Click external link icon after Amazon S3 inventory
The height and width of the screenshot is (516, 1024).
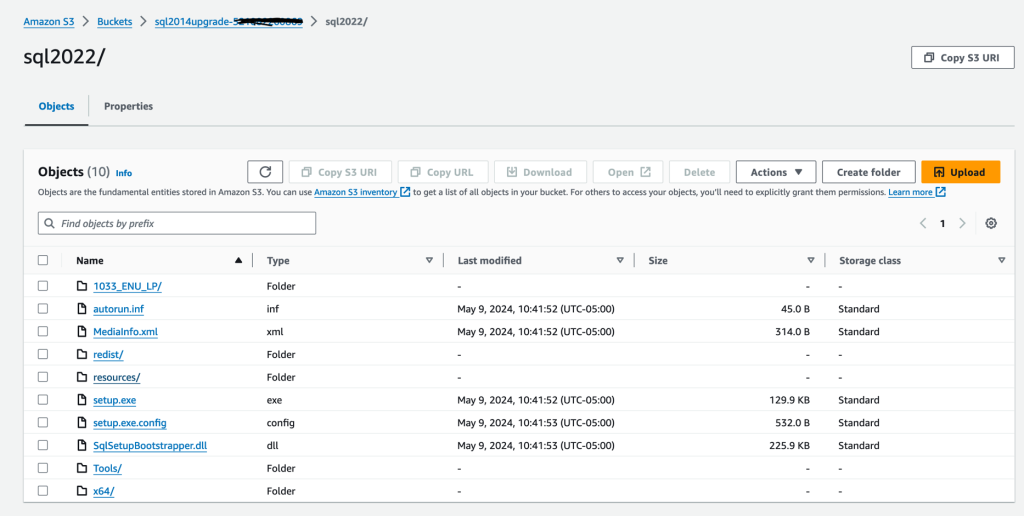406,192
